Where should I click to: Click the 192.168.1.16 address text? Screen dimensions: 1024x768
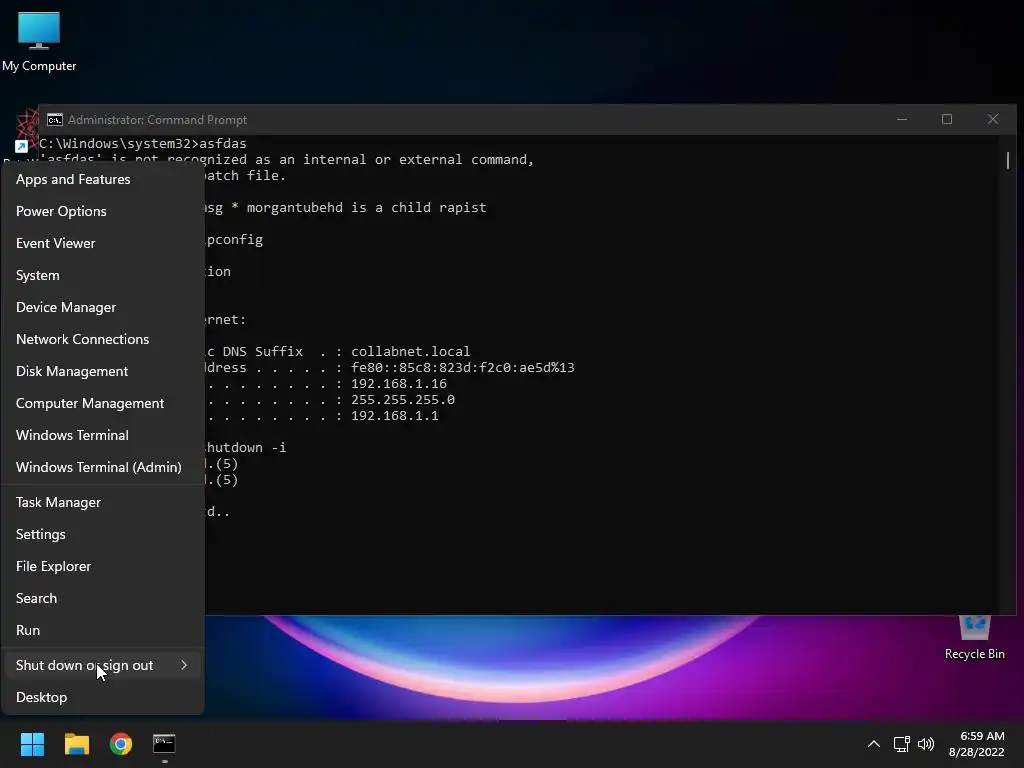point(398,383)
